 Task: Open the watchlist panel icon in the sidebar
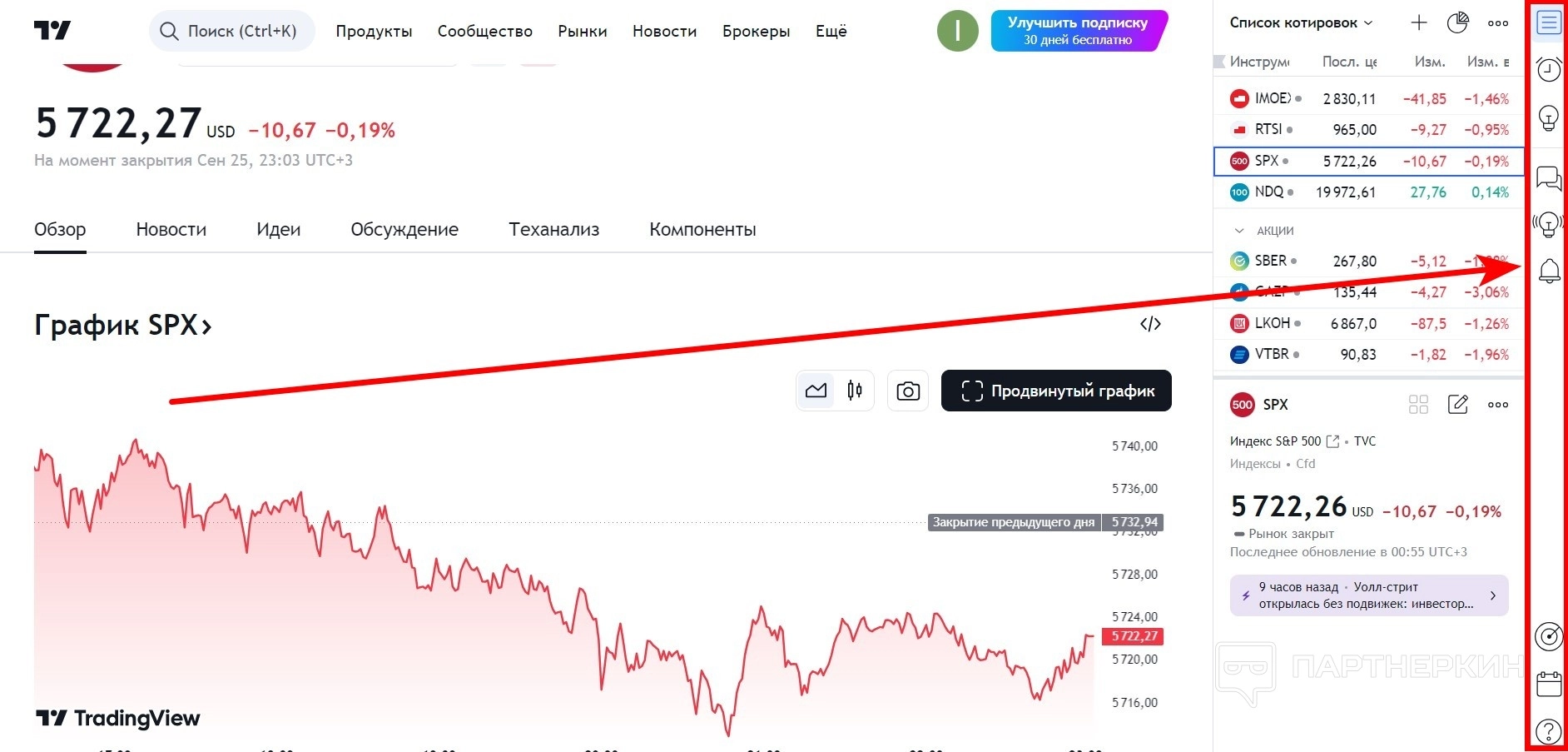1548,22
